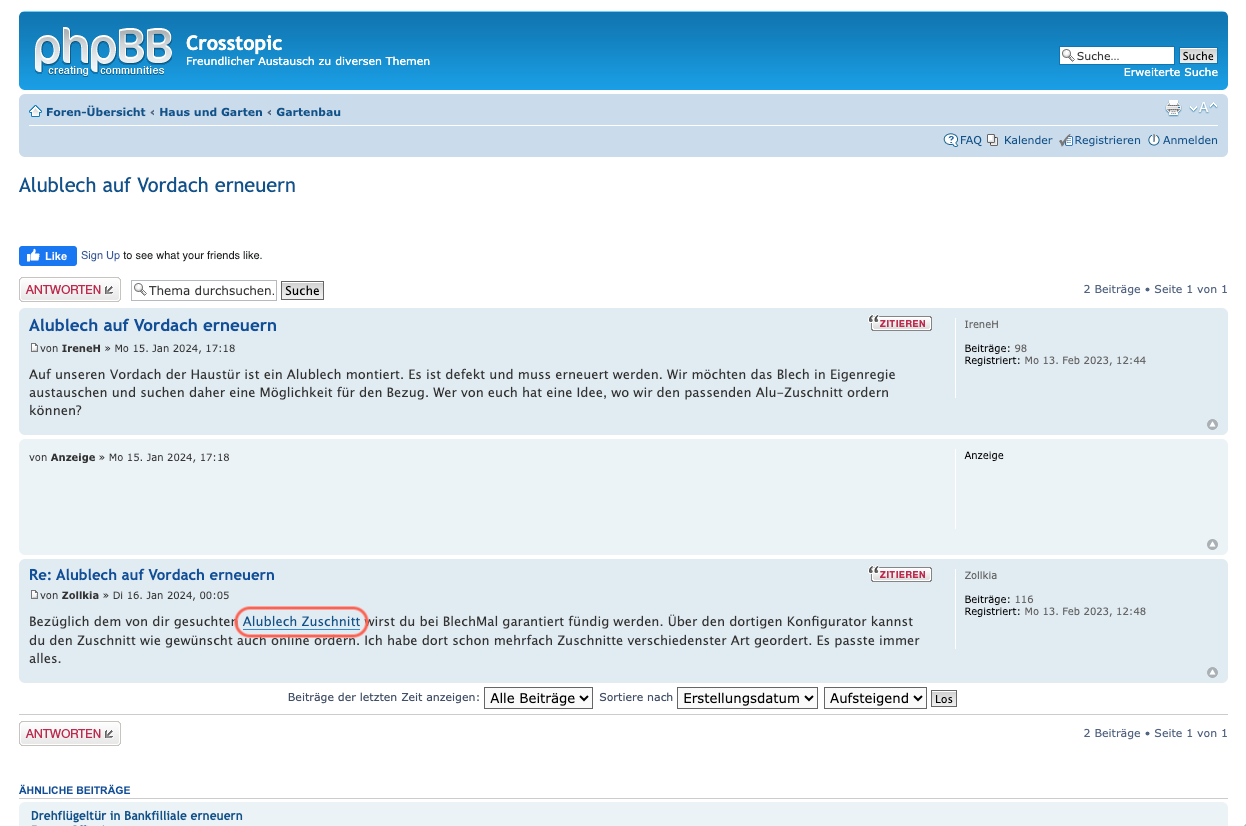Decrease font size with the down chevron icon
Screen dimensions: 1246x826
click(x=1193, y=107)
